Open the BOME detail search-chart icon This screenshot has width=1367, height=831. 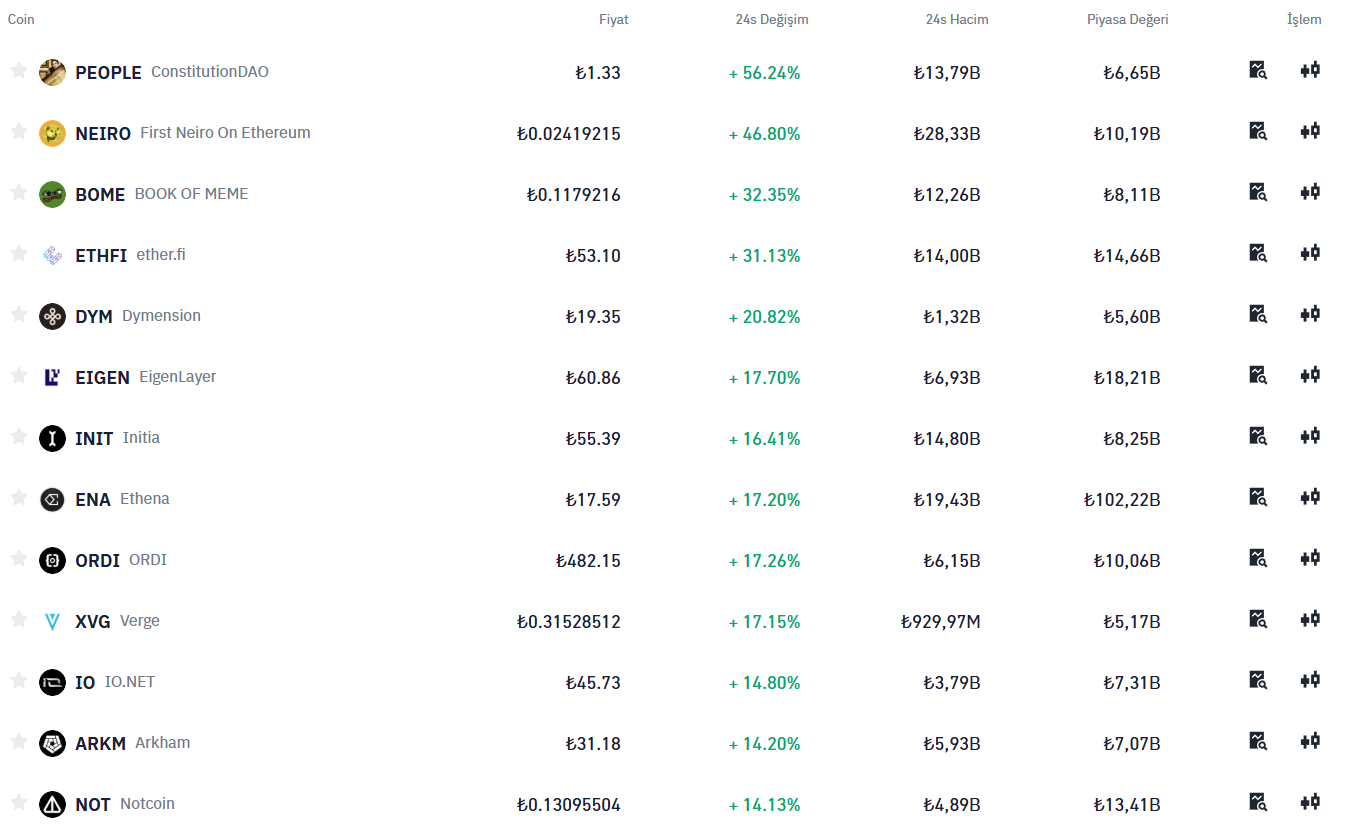click(1258, 192)
